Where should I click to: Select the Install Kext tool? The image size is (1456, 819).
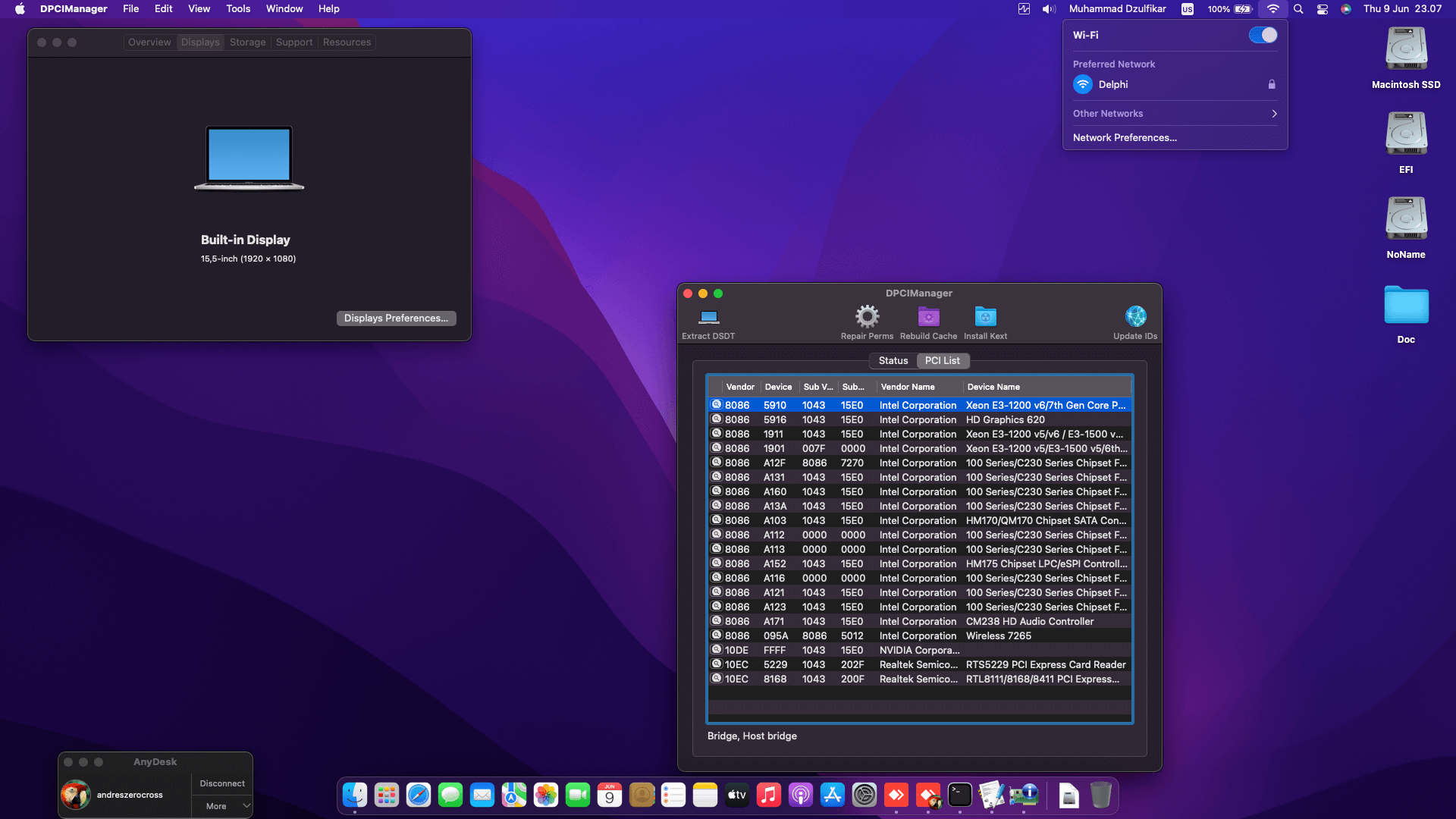click(x=984, y=318)
